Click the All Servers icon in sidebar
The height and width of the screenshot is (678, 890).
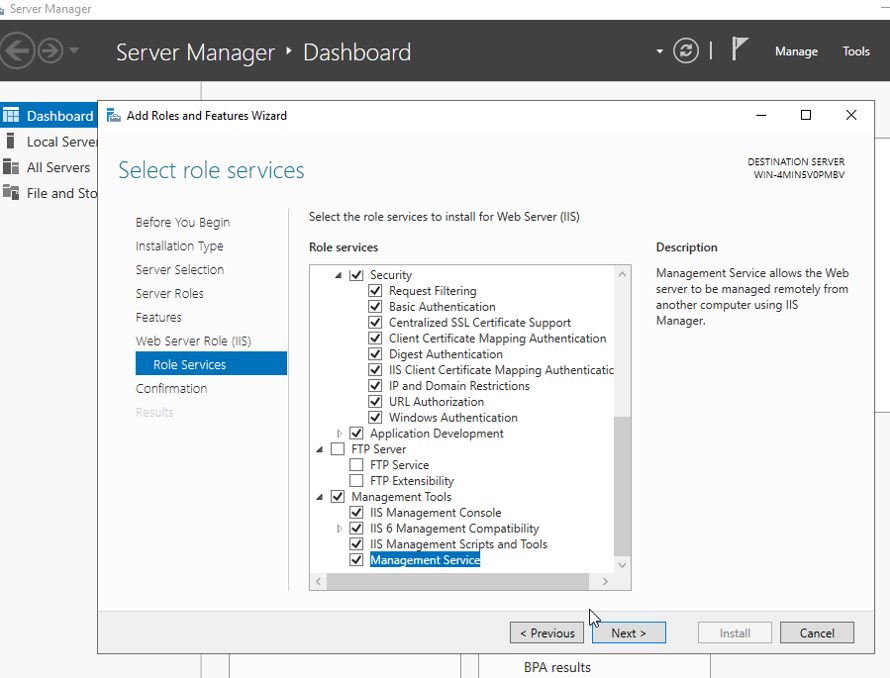[11, 166]
